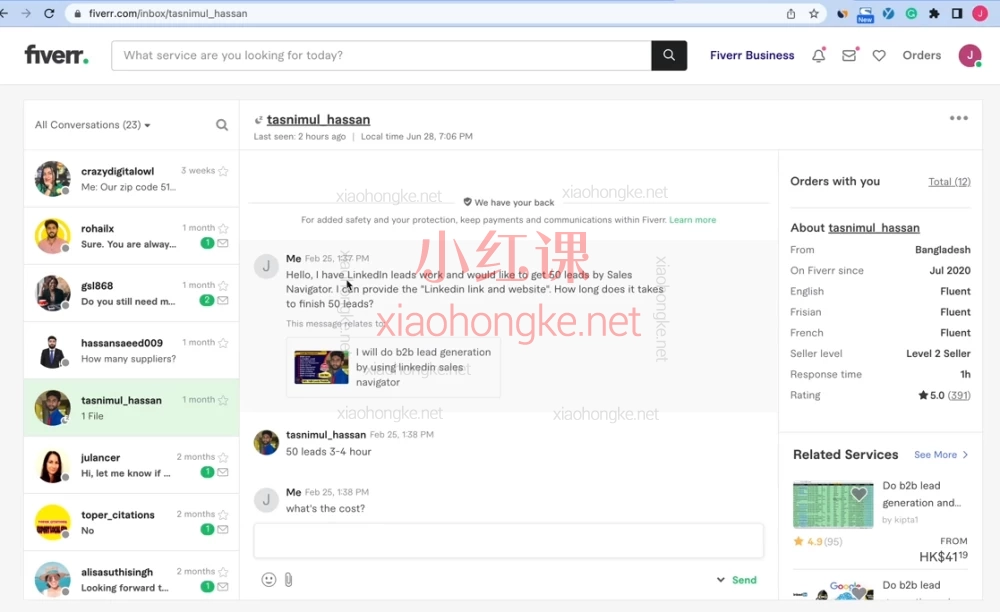Click the Send message button

tap(744, 579)
